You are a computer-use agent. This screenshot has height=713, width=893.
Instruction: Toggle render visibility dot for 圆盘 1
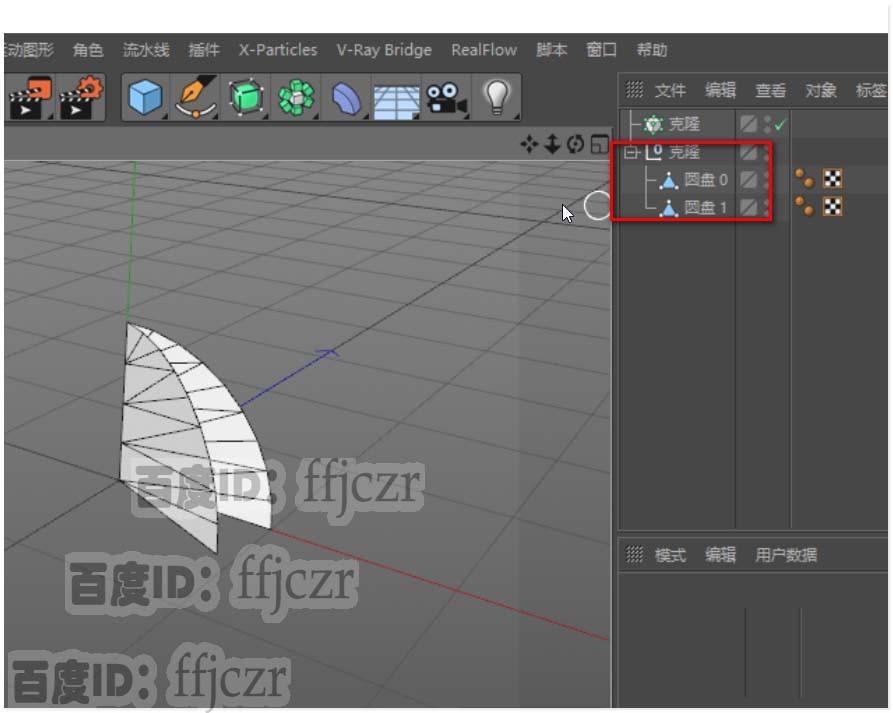coord(766,211)
